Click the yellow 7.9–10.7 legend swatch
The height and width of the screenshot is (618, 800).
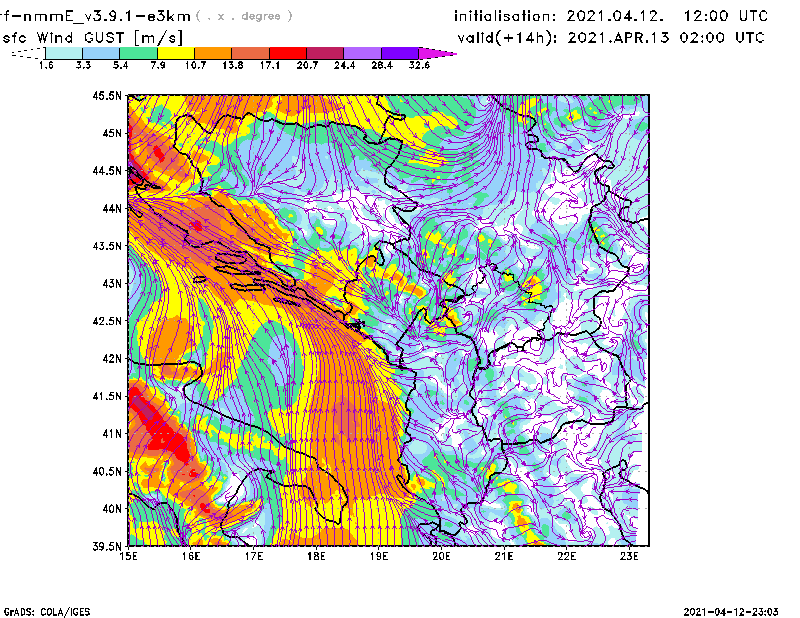(x=176, y=53)
